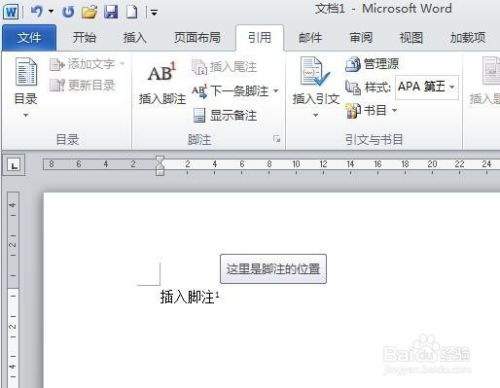This screenshot has width=500, height=388.
Task: Create a new blank document icon
Action: click(x=132, y=12)
